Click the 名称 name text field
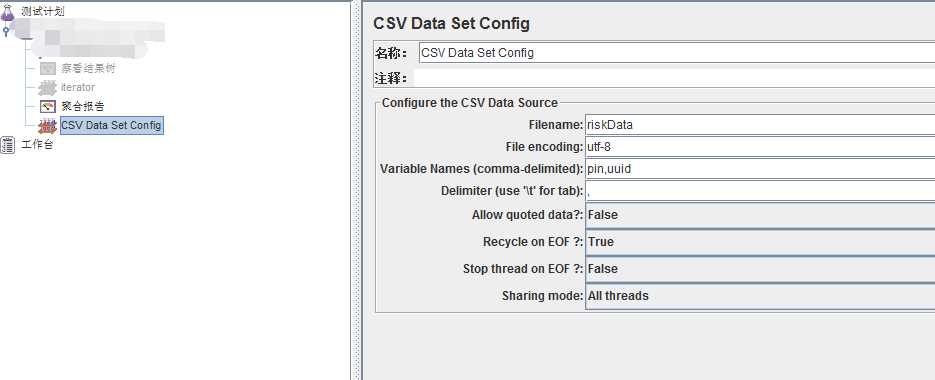The width and height of the screenshot is (935, 380). pos(677,52)
